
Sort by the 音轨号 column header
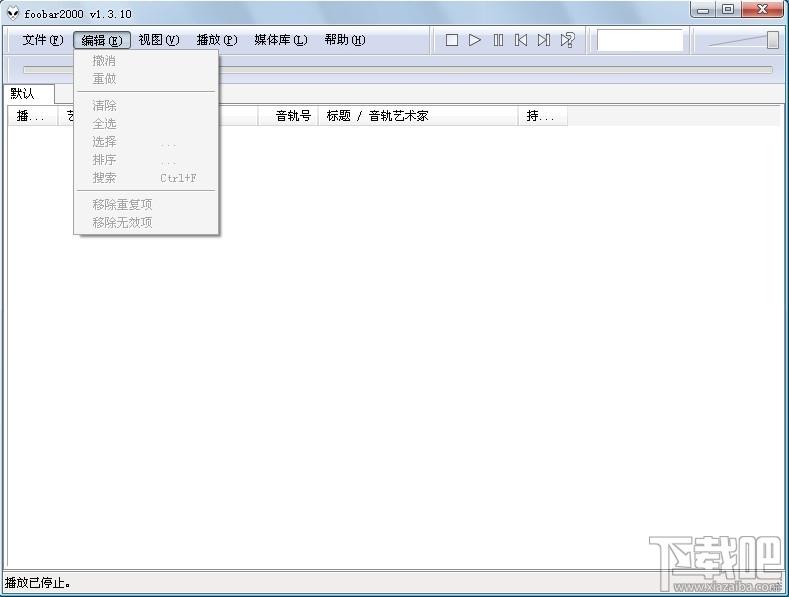tap(288, 116)
